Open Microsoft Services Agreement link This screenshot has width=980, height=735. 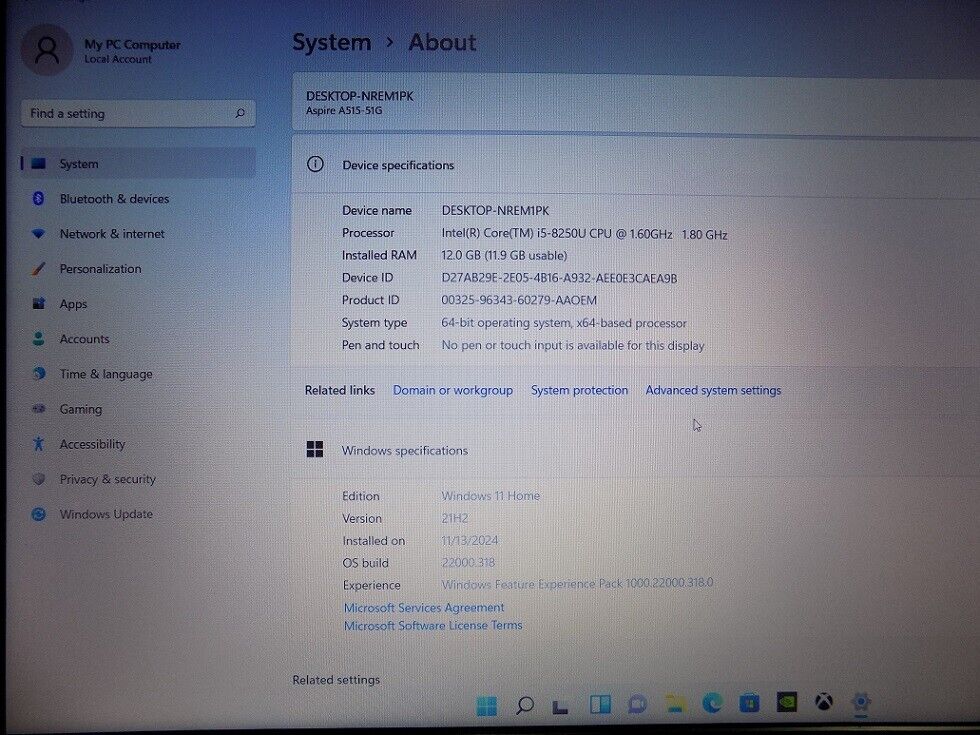424,608
